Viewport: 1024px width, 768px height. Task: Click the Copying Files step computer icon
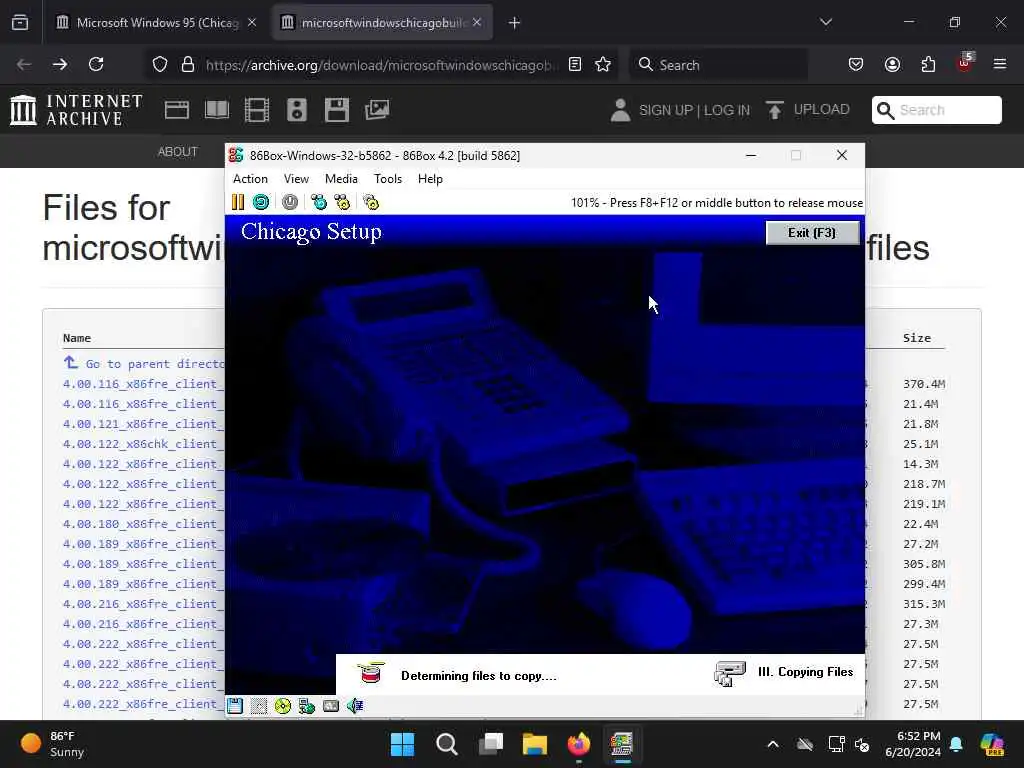pyautogui.click(x=729, y=674)
